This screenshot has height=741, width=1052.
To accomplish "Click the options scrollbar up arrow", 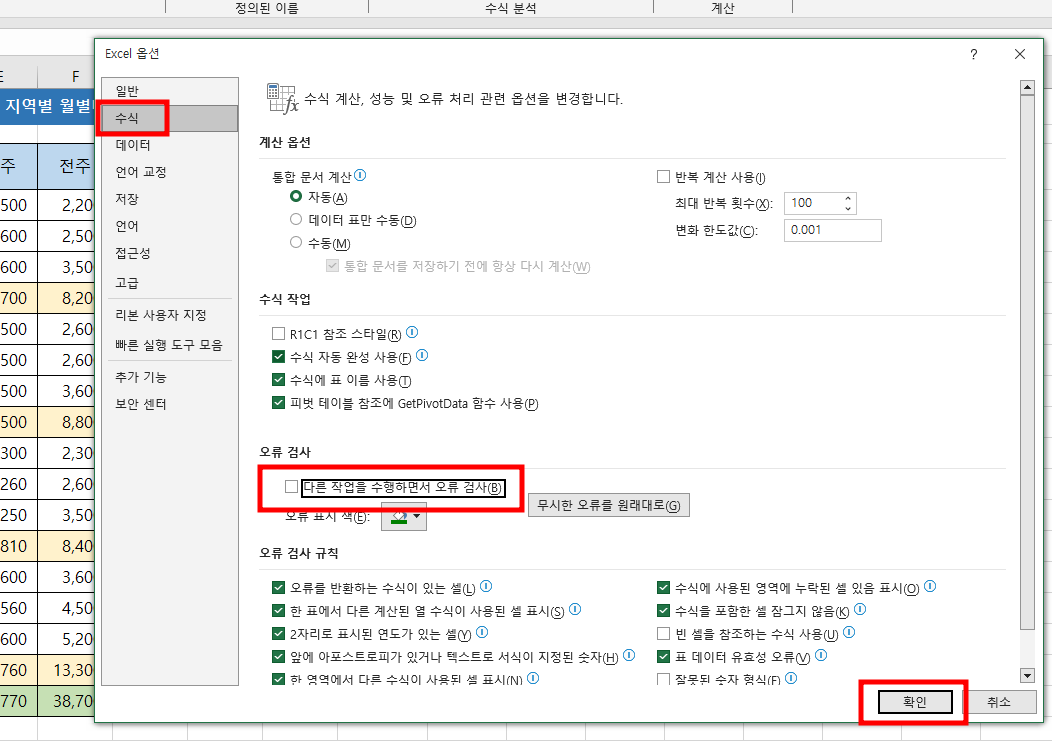I will 1027,87.
